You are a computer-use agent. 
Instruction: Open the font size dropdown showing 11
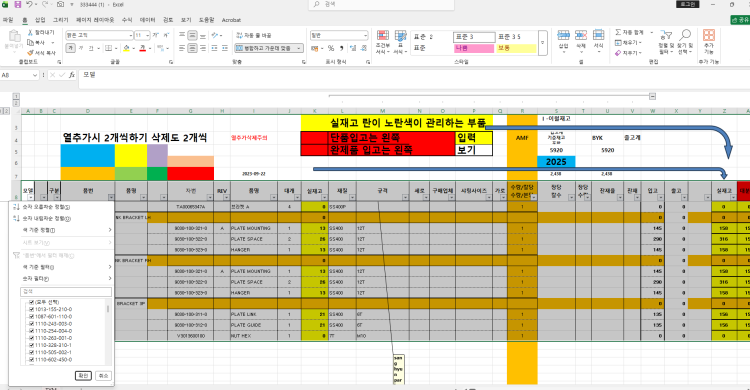(146, 35)
